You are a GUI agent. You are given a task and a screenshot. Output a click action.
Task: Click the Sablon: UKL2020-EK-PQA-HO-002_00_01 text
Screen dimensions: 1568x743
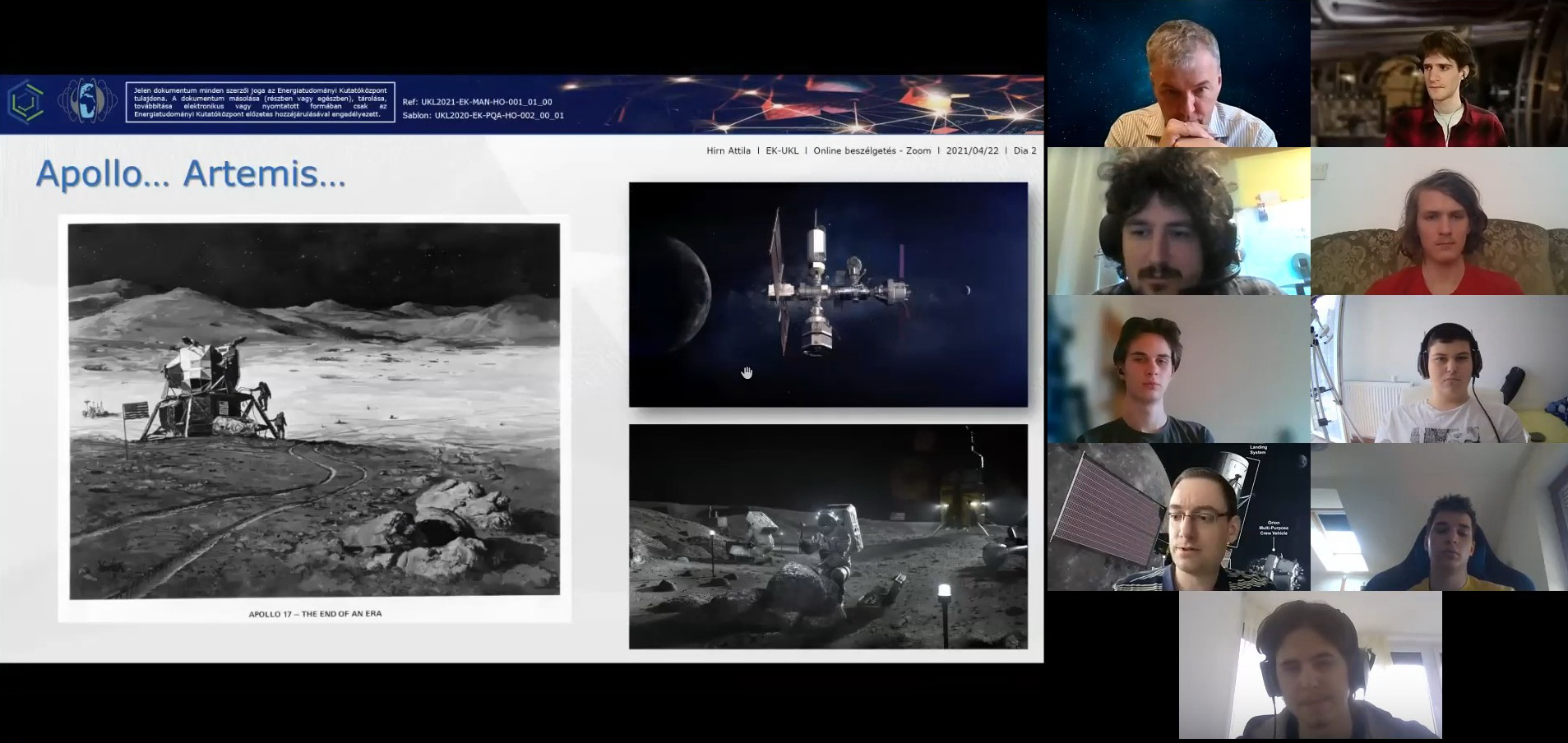click(483, 116)
